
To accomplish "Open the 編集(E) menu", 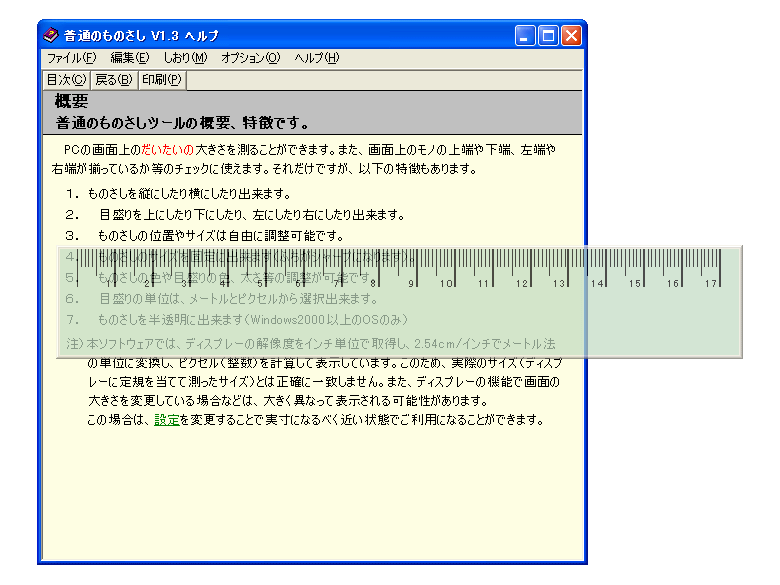I will (129, 58).
